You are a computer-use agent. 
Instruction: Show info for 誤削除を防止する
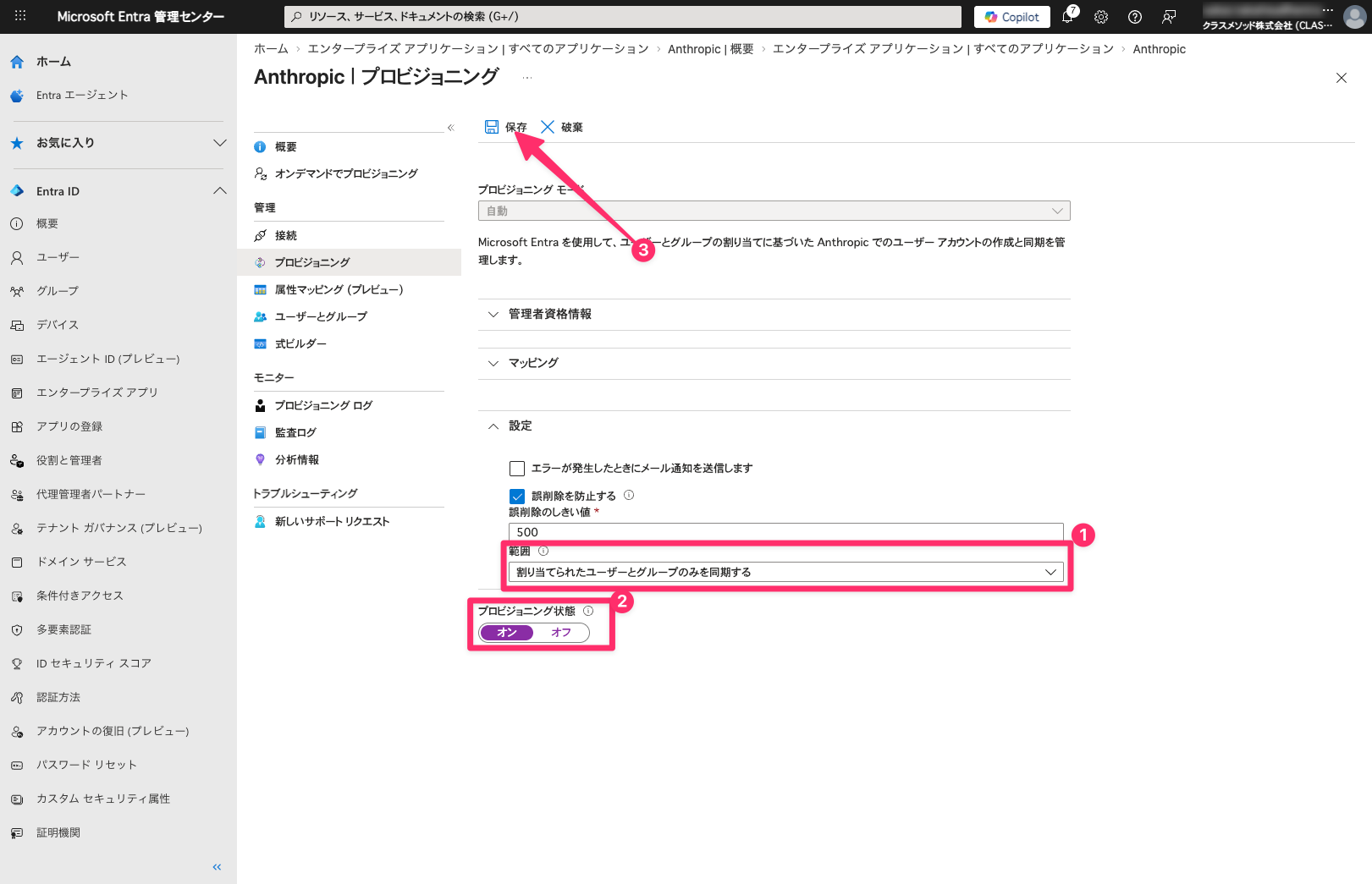coord(629,496)
